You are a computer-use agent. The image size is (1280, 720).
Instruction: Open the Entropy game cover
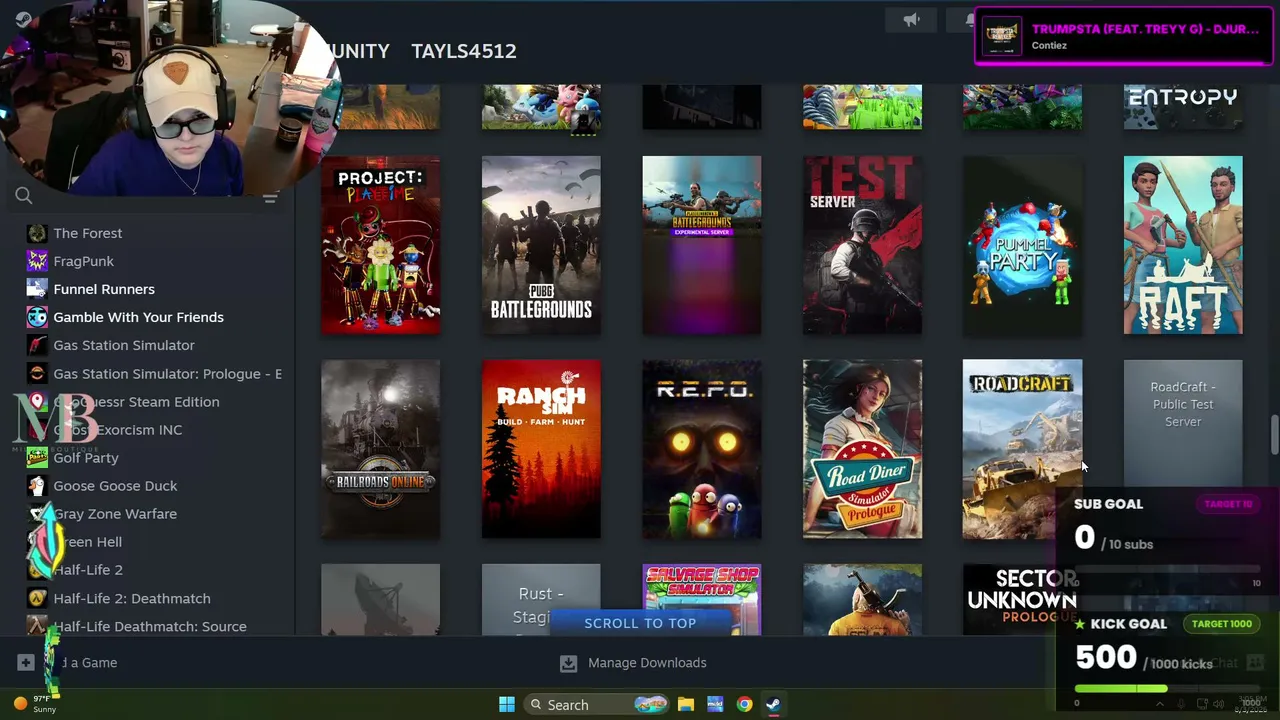[1183, 107]
